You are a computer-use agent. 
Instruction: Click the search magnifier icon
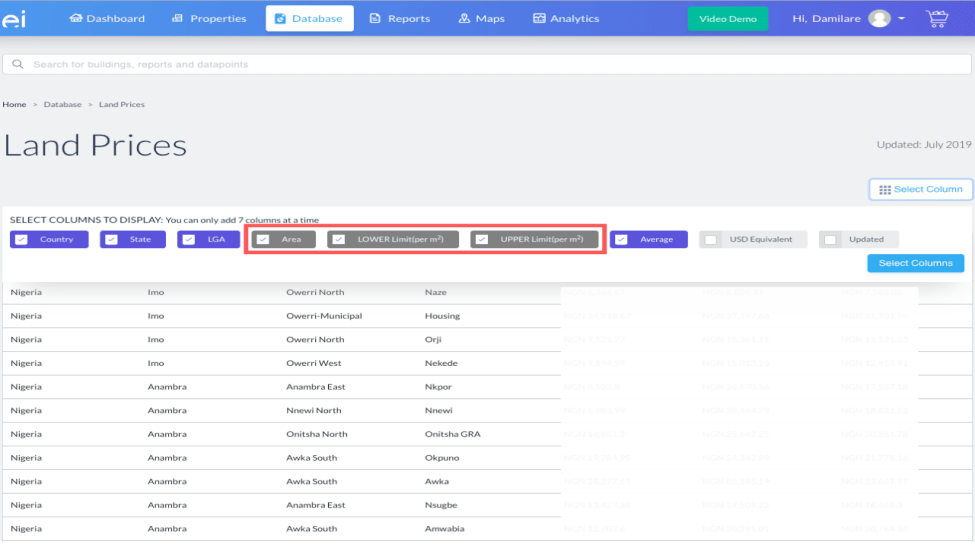pyautogui.click(x=17, y=64)
